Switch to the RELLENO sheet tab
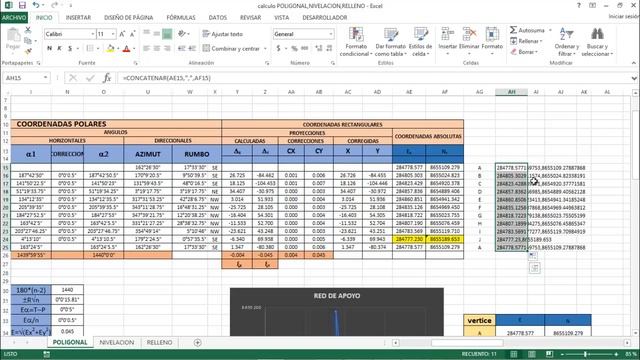 160,342
